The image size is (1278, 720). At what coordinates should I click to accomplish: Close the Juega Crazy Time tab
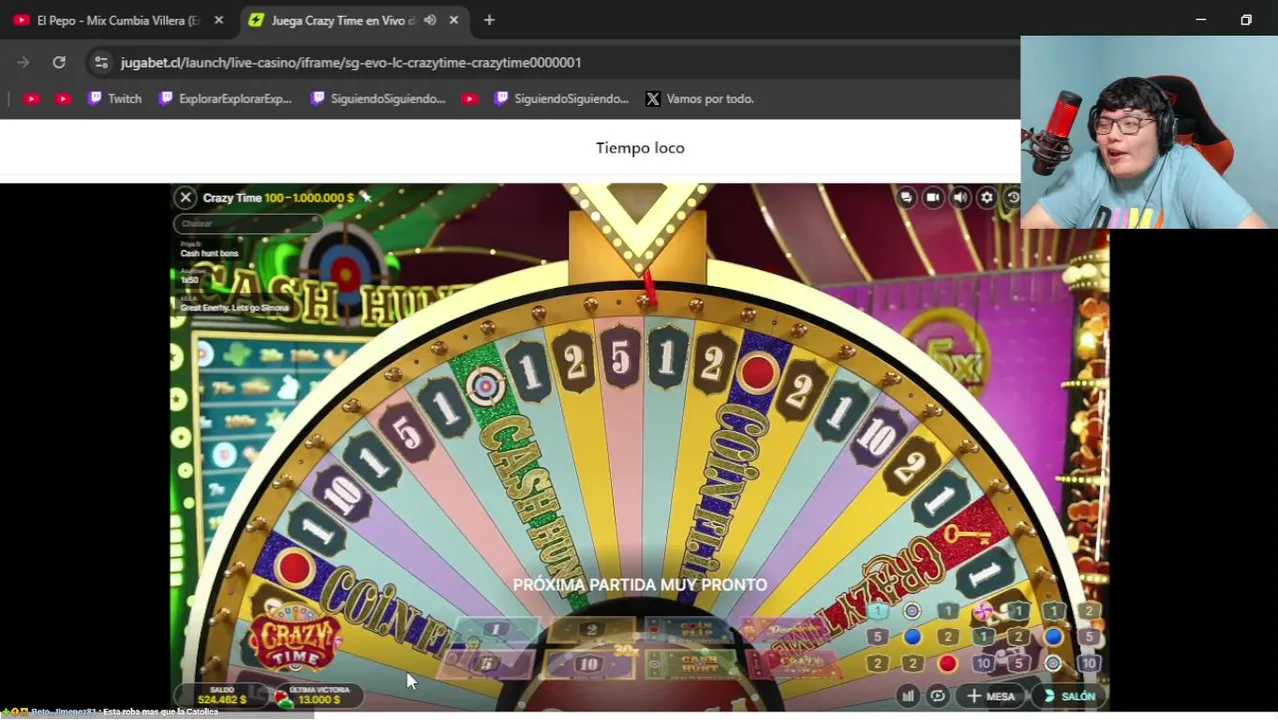(x=454, y=20)
